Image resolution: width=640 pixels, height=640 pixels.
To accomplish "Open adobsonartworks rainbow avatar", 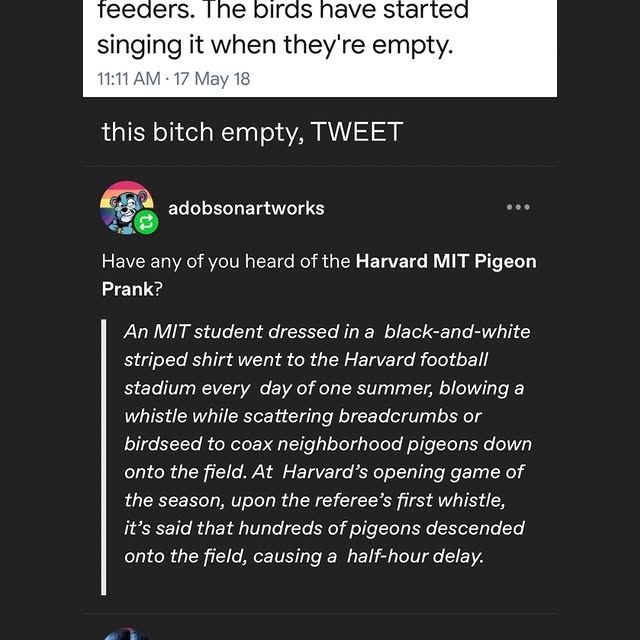I will pyautogui.click(x=123, y=204).
